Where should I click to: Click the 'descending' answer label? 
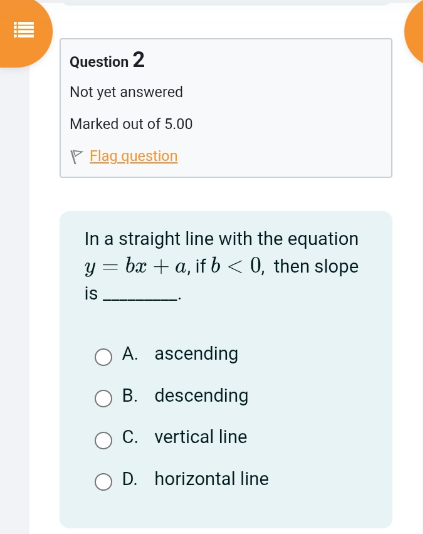click(x=201, y=395)
